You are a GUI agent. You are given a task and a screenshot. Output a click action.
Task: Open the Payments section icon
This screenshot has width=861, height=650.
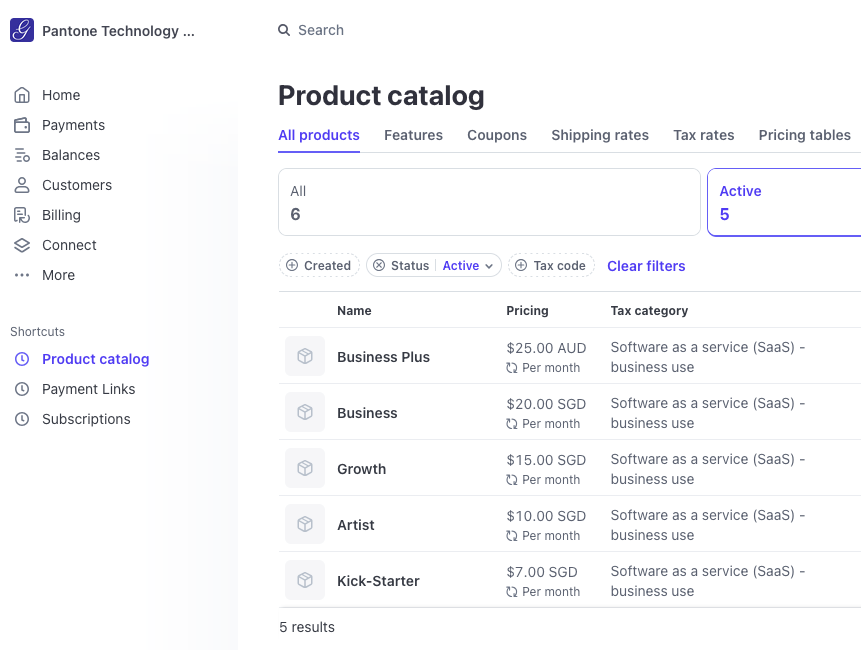pyautogui.click(x=20, y=125)
